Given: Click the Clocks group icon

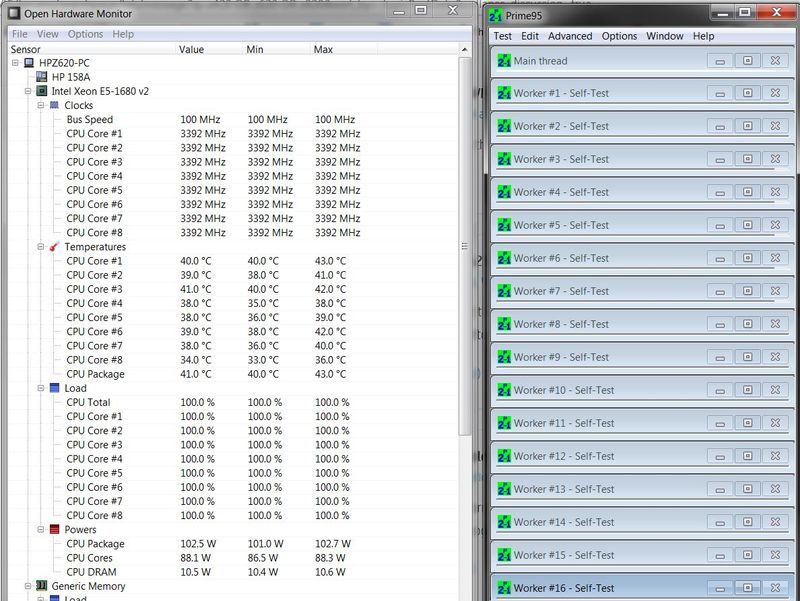Looking at the screenshot, I should 55,105.
